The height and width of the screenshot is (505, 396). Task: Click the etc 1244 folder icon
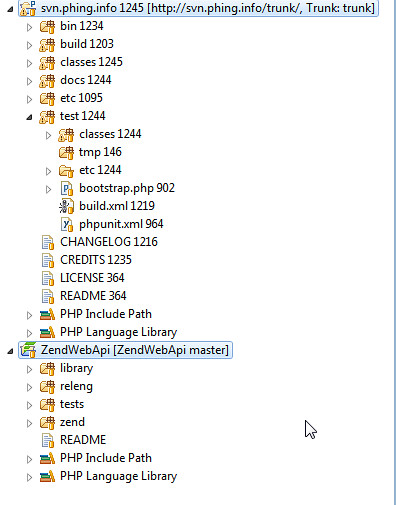click(x=66, y=171)
